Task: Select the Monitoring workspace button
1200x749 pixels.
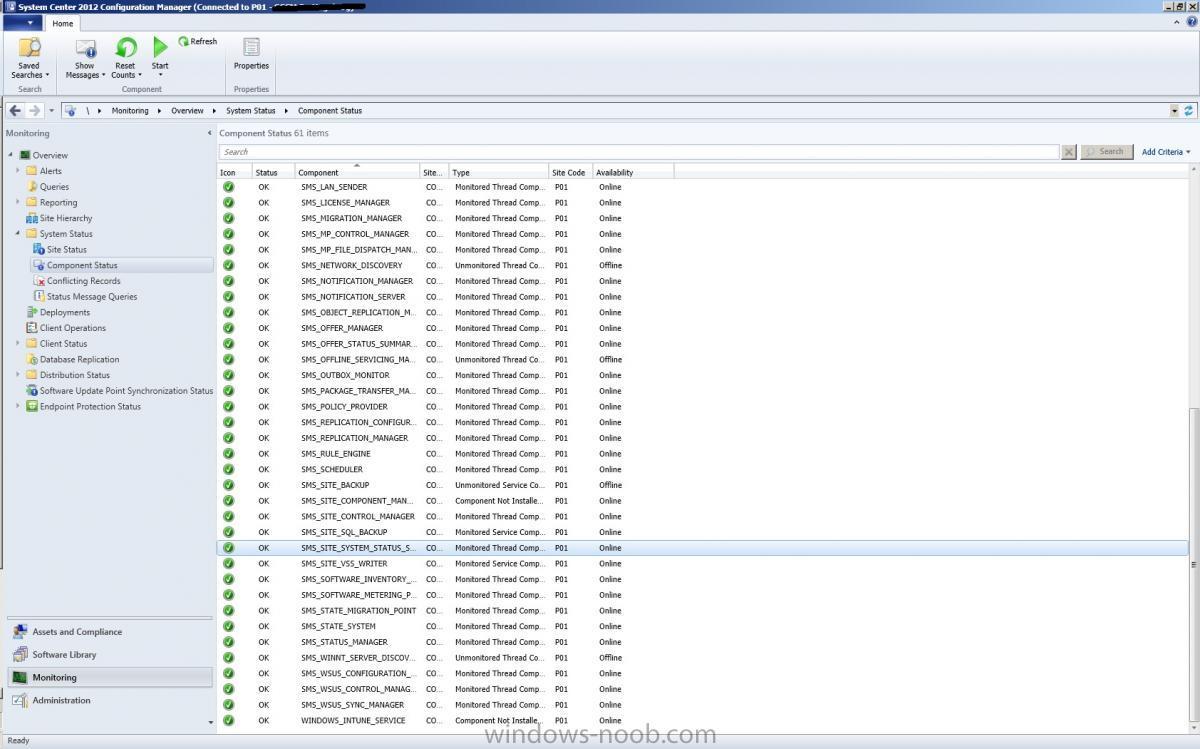Action: tap(110, 677)
